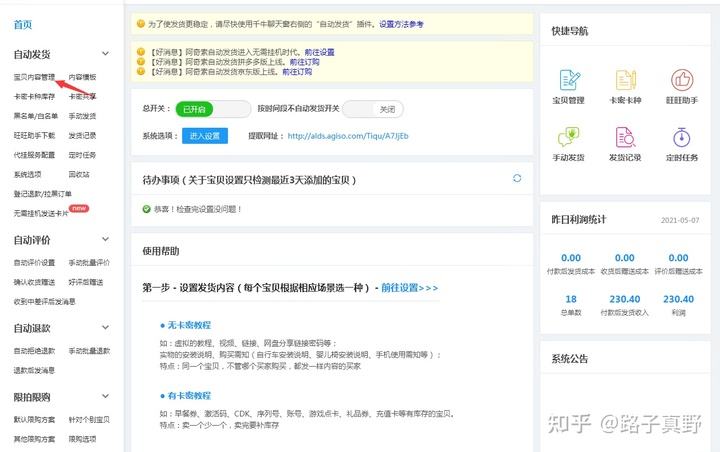This screenshot has width=720, height=452.
Task: Refresh the 待办事项 section with refresh icon
Action: click(x=517, y=178)
